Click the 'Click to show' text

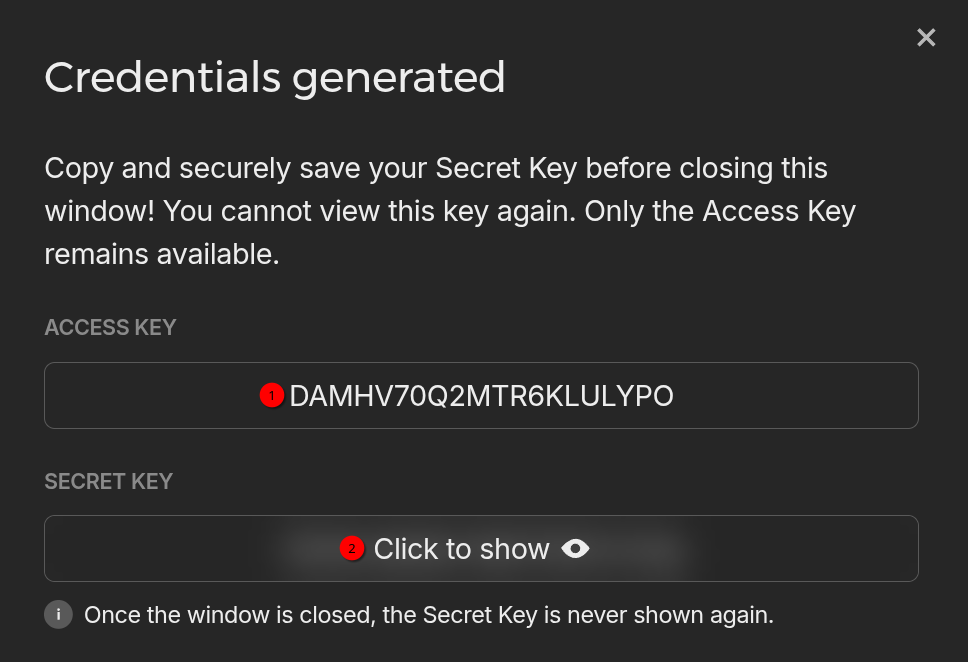pos(461,549)
